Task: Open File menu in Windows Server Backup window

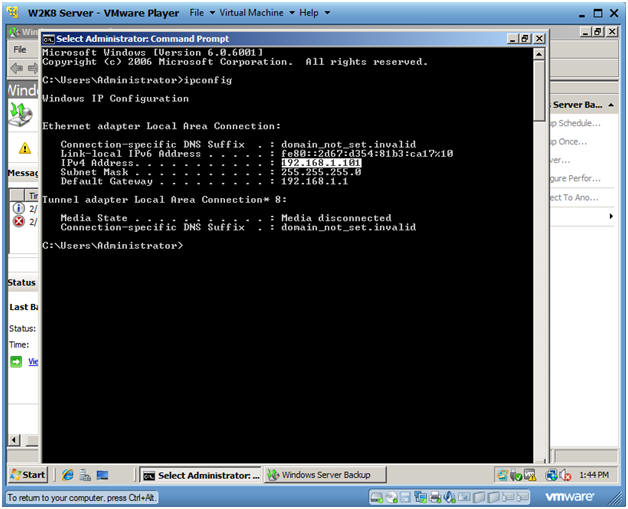Action: click(x=20, y=49)
